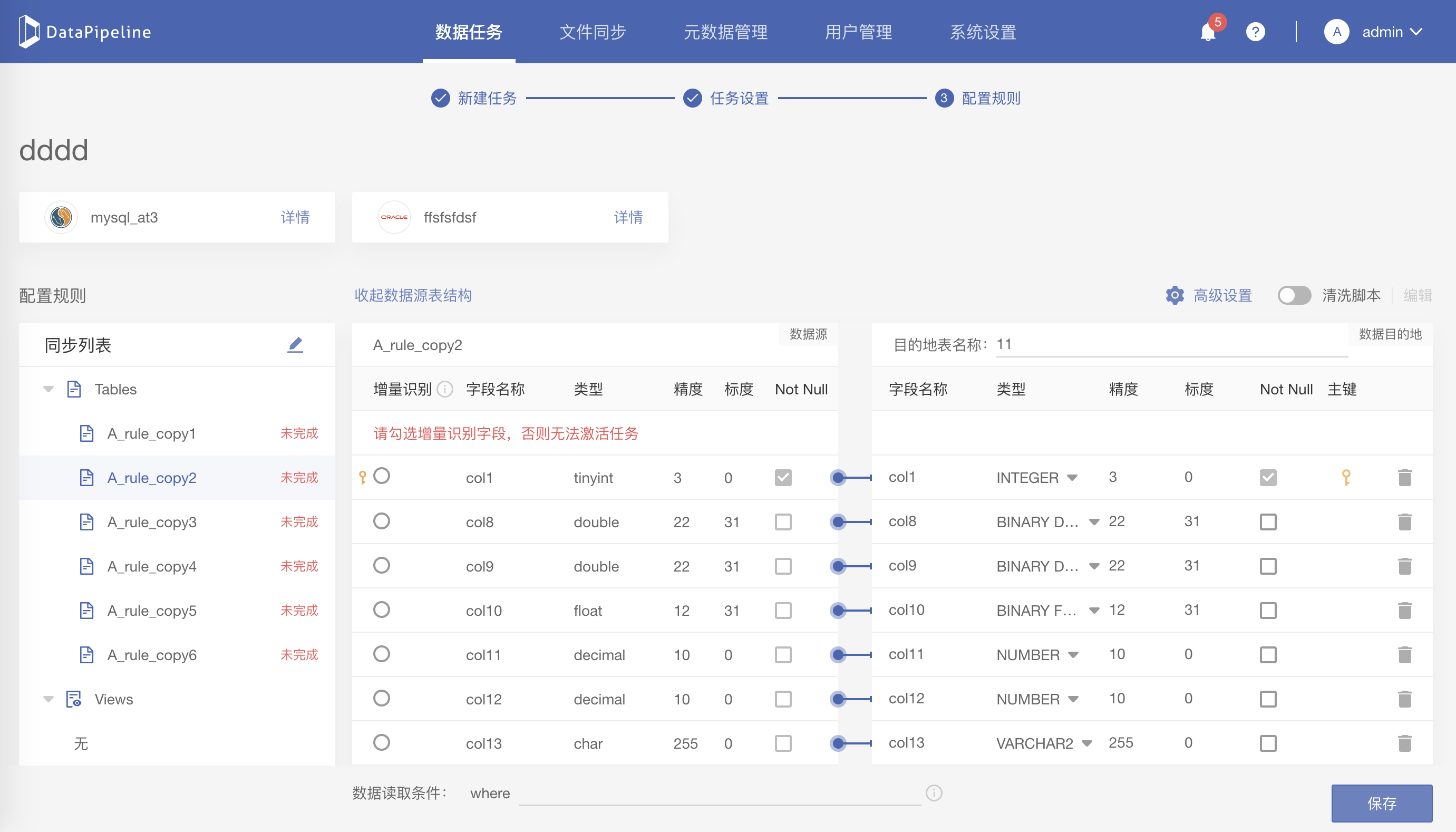Open 系统设置 tab
The height and width of the screenshot is (832, 1456).
click(x=983, y=32)
